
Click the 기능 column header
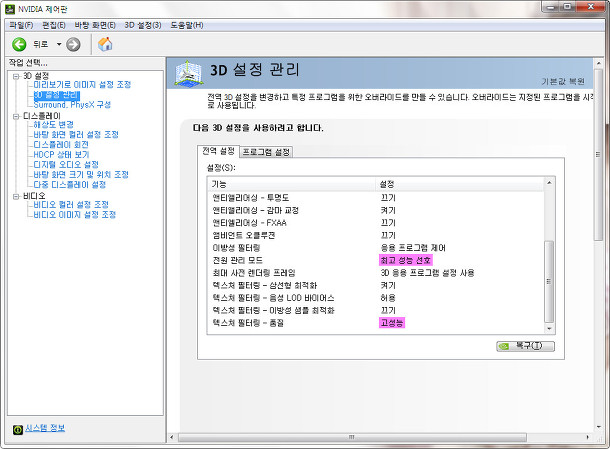(292, 184)
